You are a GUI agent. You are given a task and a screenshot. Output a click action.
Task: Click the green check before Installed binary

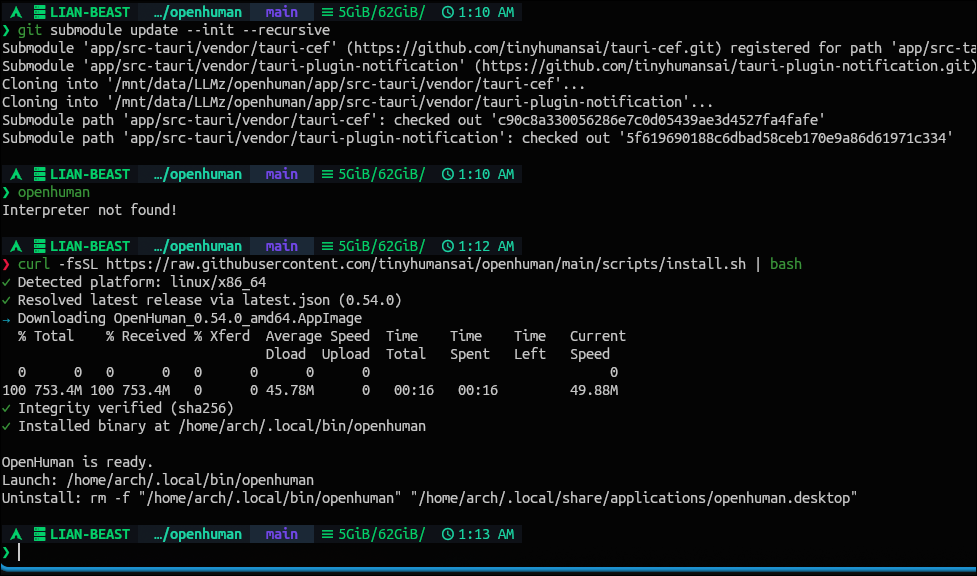coord(6,426)
